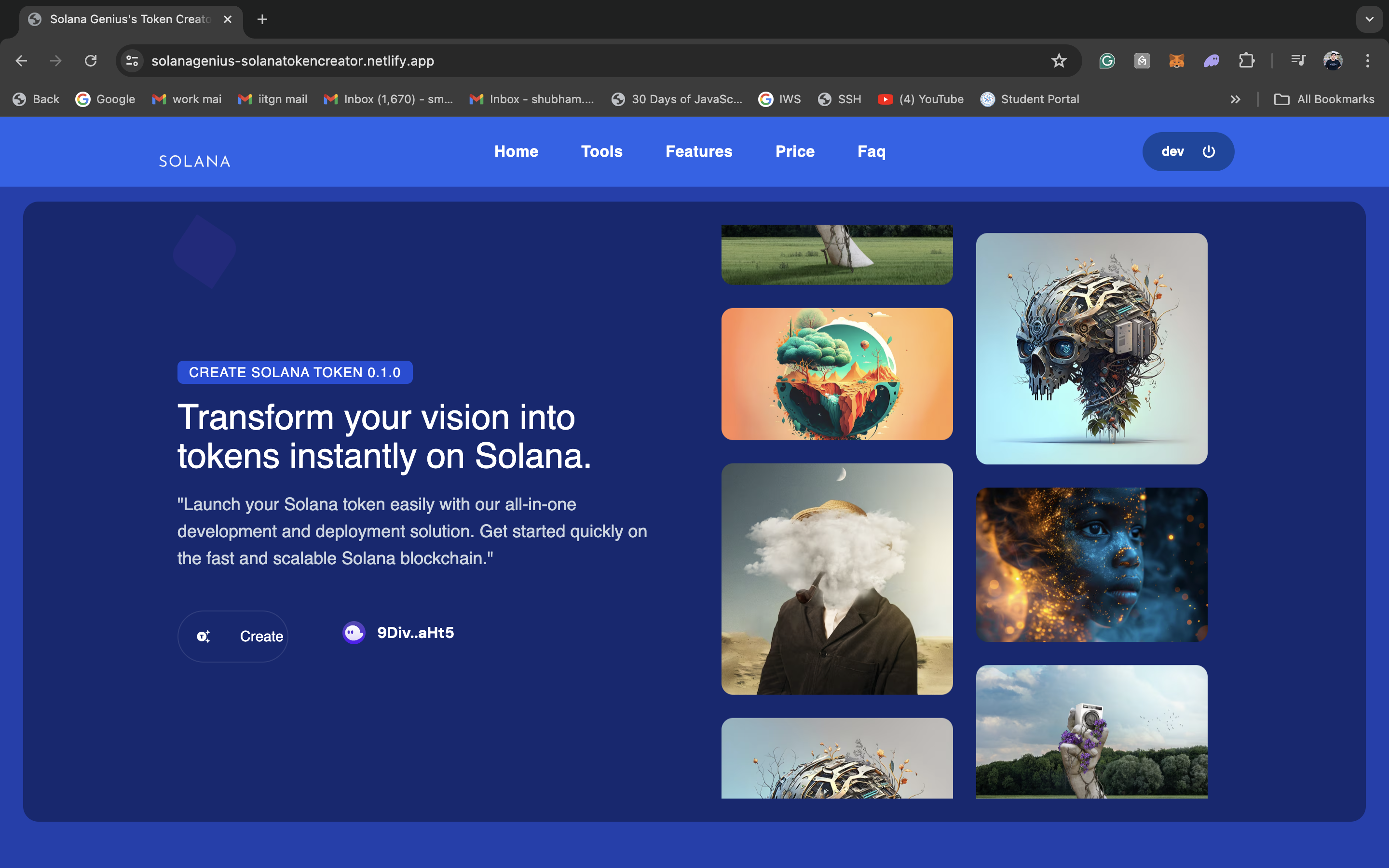The height and width of the screenshot is (868, 1389).
Task: Go to the Tools nav item
Action: 601,151
